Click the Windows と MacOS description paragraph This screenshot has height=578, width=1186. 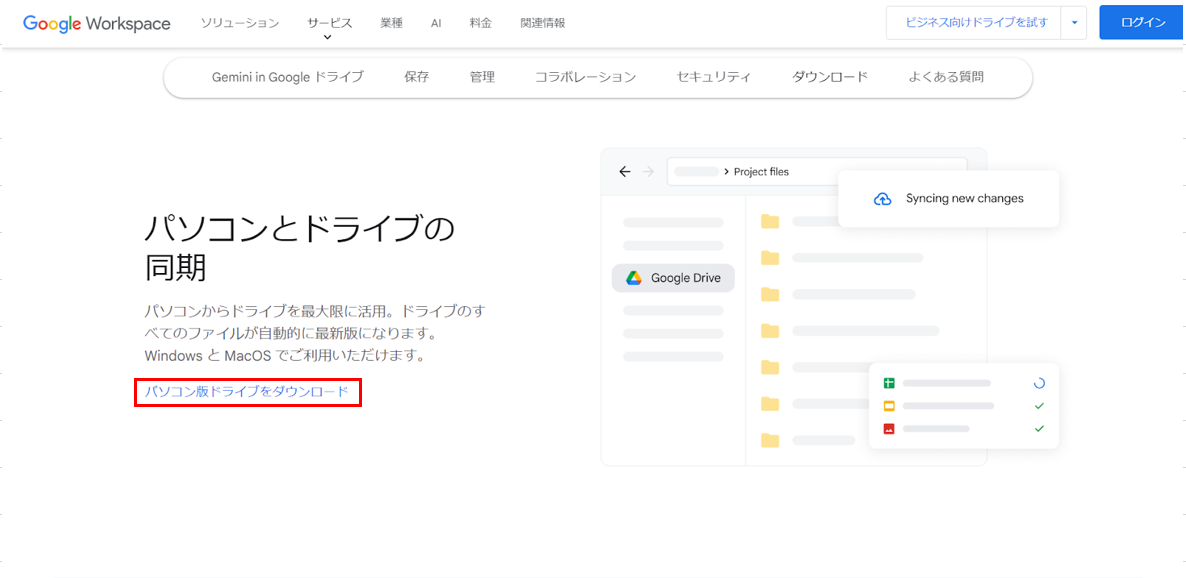click(x=315, y=333)
